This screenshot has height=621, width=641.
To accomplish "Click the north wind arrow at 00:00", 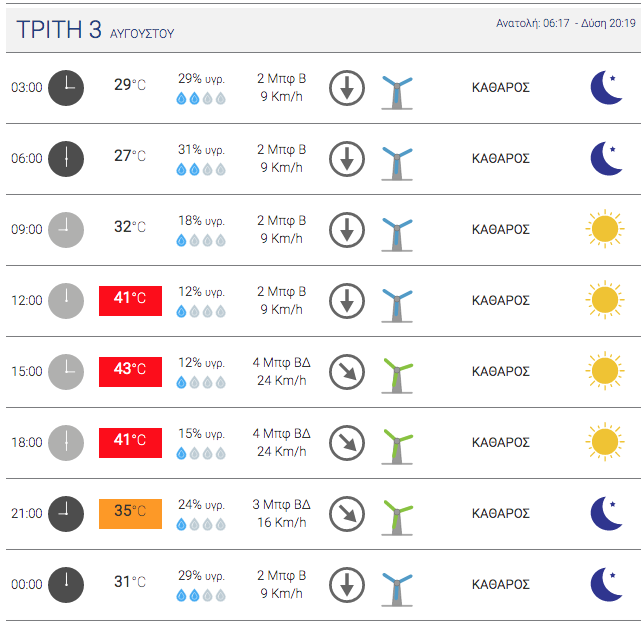I will coord(347,585).
